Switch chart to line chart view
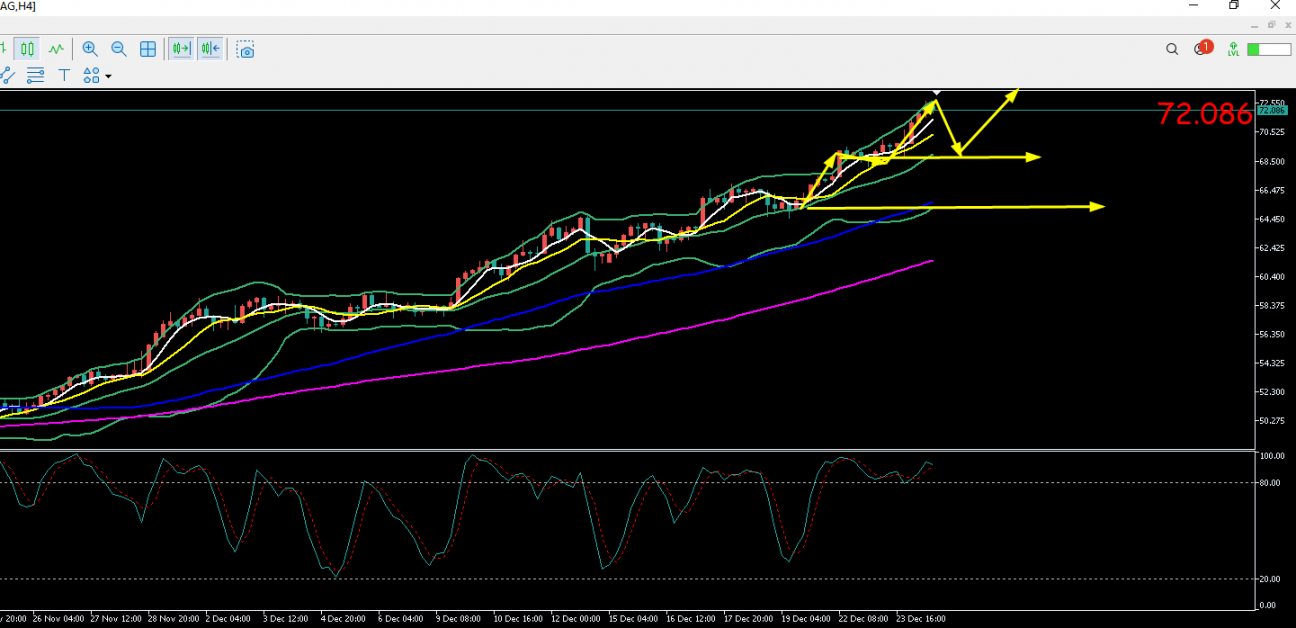 [x=56, y=48]
